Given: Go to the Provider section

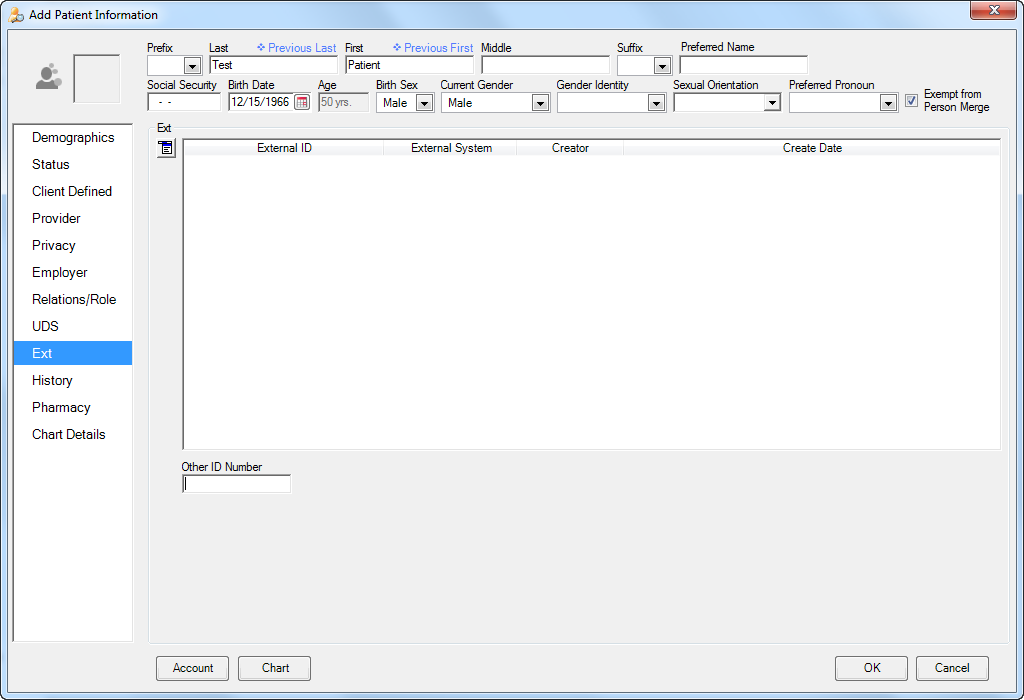Looking at the screenshot, I should coord(72,219).
